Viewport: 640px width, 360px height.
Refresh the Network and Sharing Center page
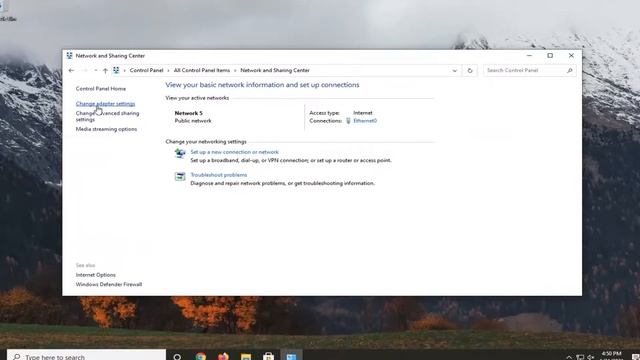coord(470,71)
